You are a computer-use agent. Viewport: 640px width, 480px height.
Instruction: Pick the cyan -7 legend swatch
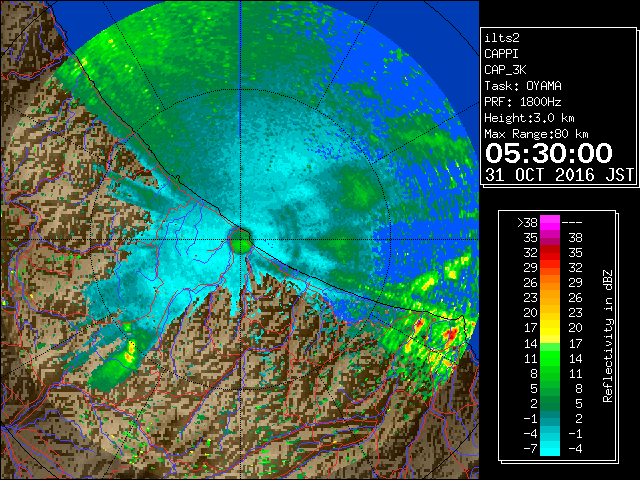(550, 449)
